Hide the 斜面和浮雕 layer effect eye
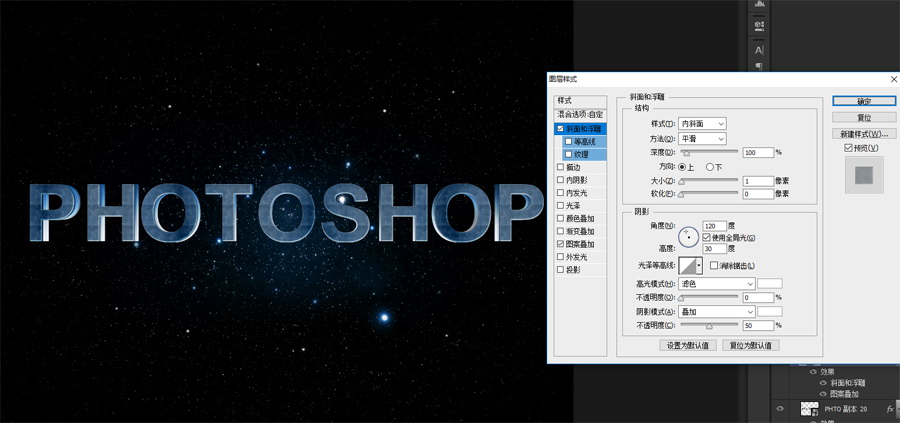 tap(823, 383)
